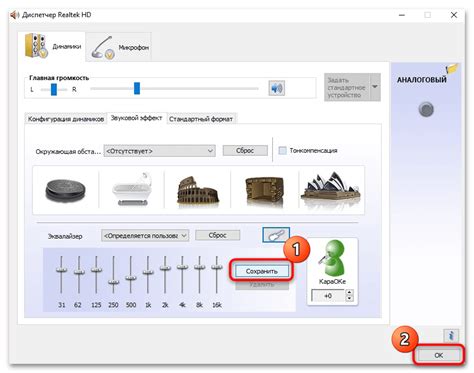Screen dimensions: 474x373
Task: Choose the stone corridor environment preset
Action: pos(265,190)
